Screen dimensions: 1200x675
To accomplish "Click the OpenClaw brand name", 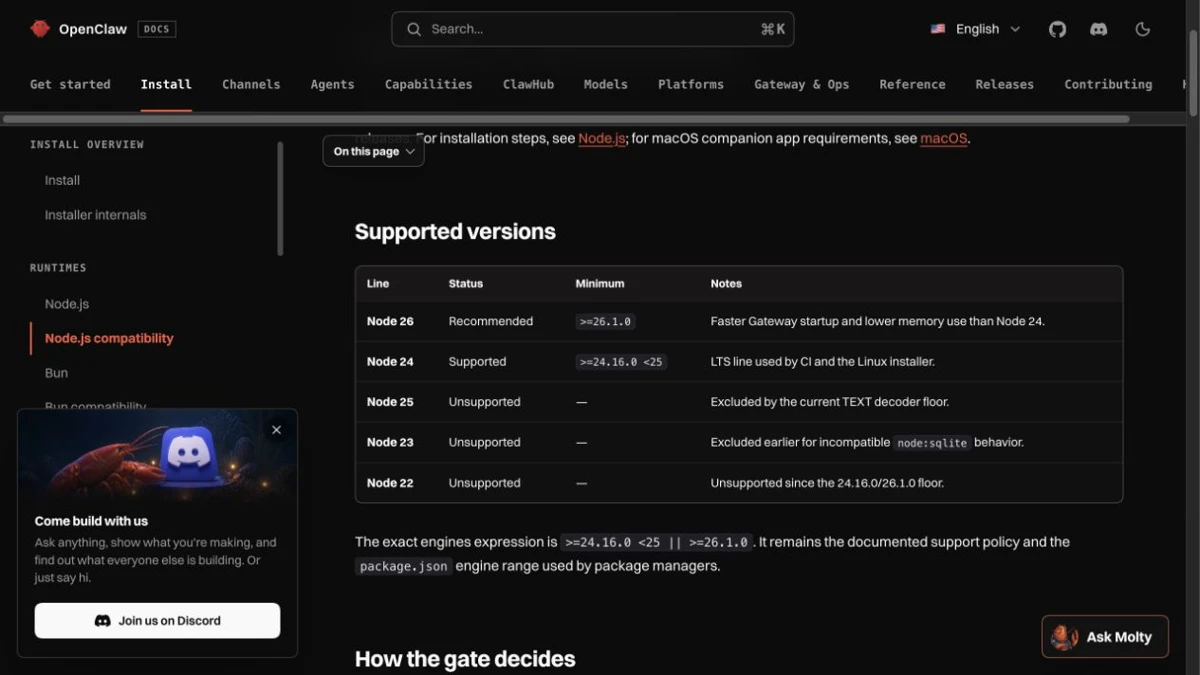I will pos(93,29).
